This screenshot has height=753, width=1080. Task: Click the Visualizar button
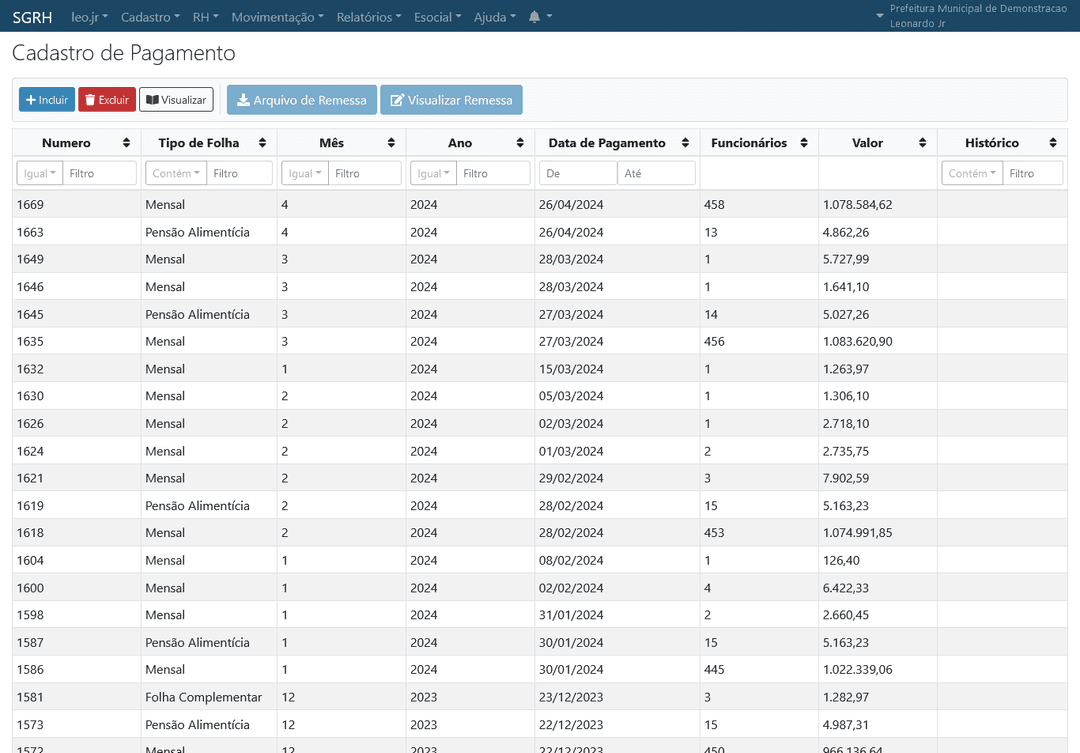(x=176, y=100)
